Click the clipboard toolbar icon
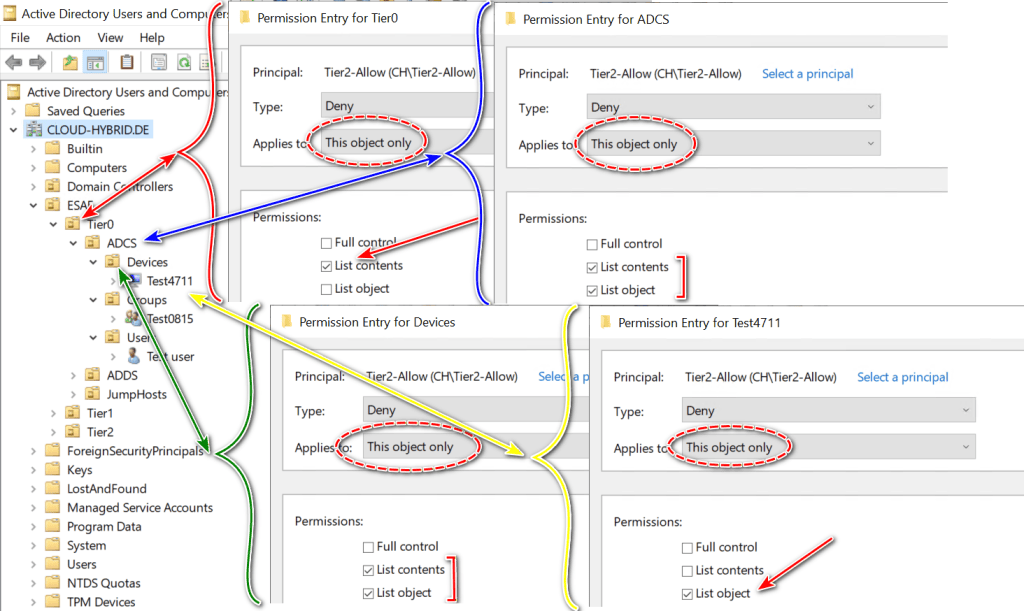The image size is (1024, 611). (127, 63)
